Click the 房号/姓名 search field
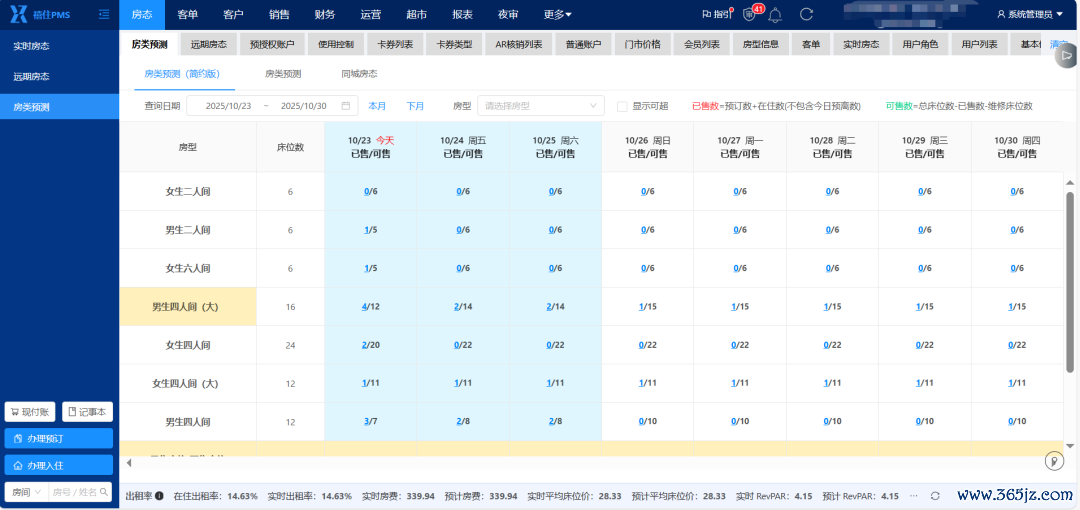This screenshot has height=510, width=1080. 80,492
